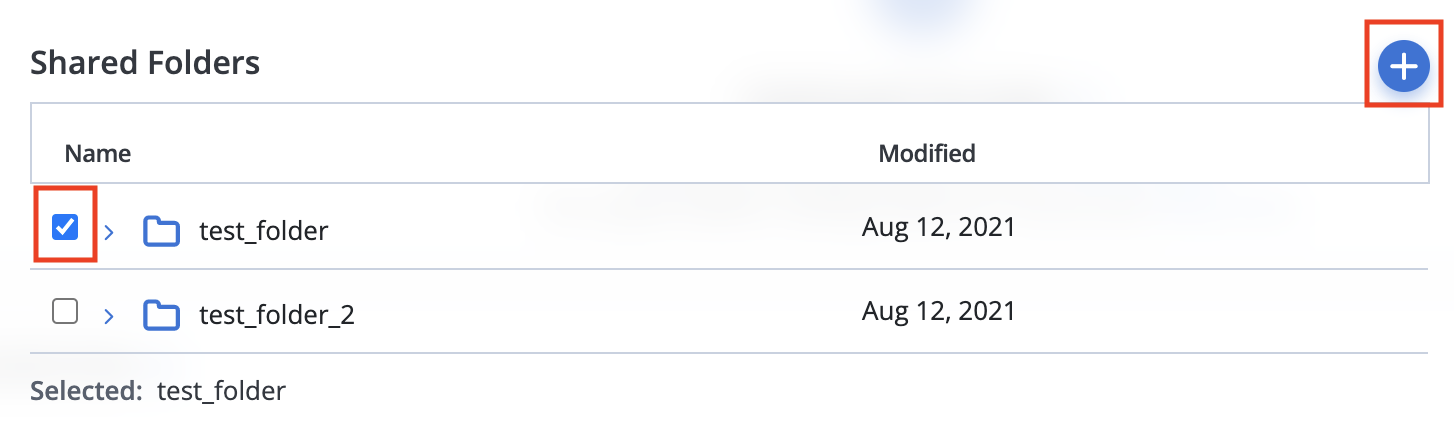Expand test_folder with its chevron arrow
The image size is (1454, 434).
(x=109, y=231)
